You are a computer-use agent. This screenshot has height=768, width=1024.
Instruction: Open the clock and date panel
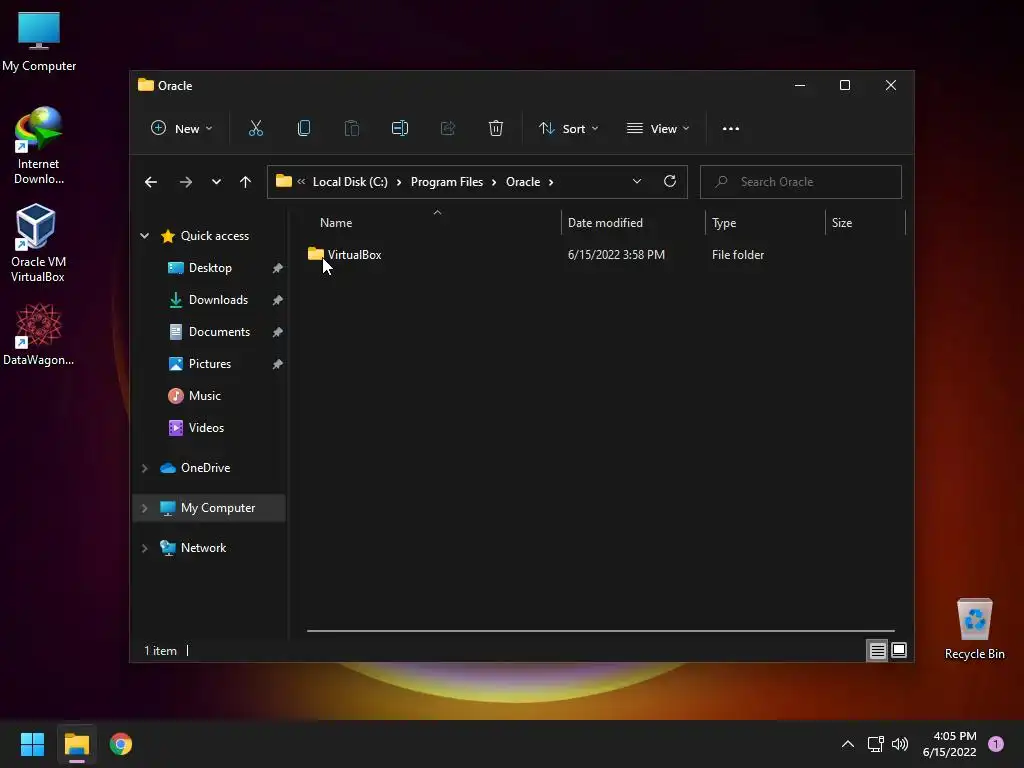(950, 744)
